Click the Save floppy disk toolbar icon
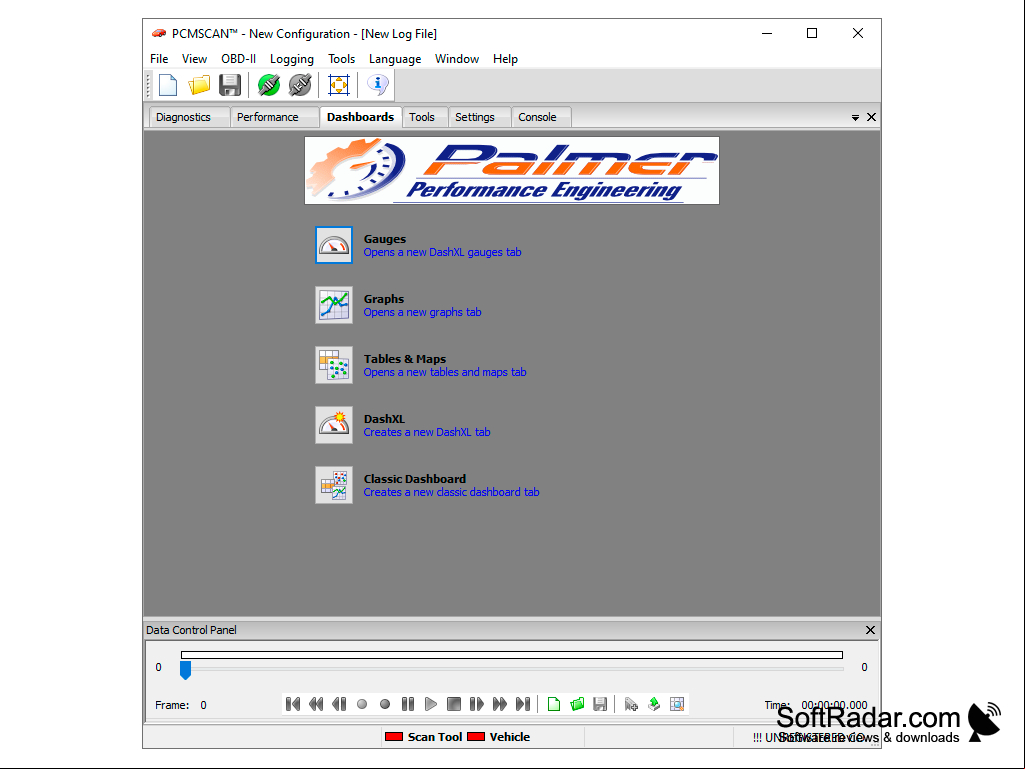This screenshot has height=769, width=1025. coord(230,85)
